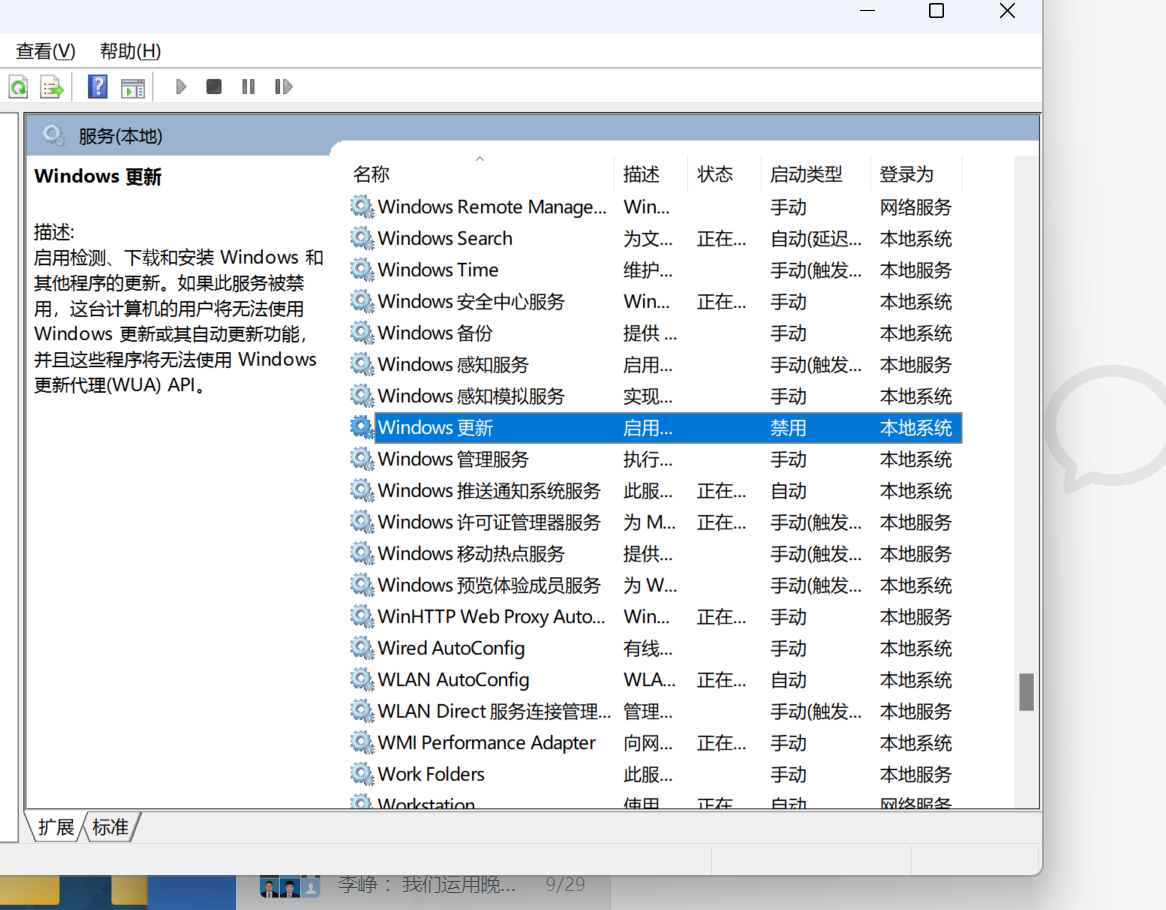Viewport: 1166px width, 910px height.
Task: Click the 维护... description of Windows Time
Action: tap(648, 270)
